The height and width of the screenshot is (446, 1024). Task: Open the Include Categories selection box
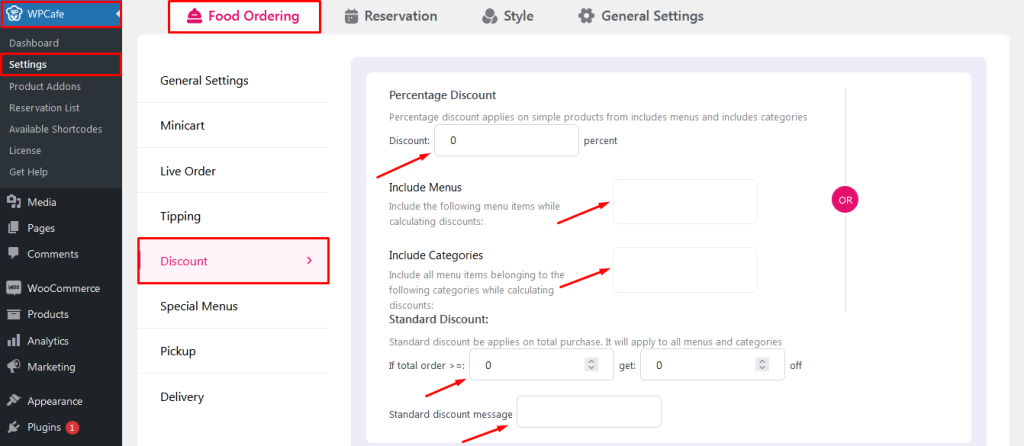point(684,270)
